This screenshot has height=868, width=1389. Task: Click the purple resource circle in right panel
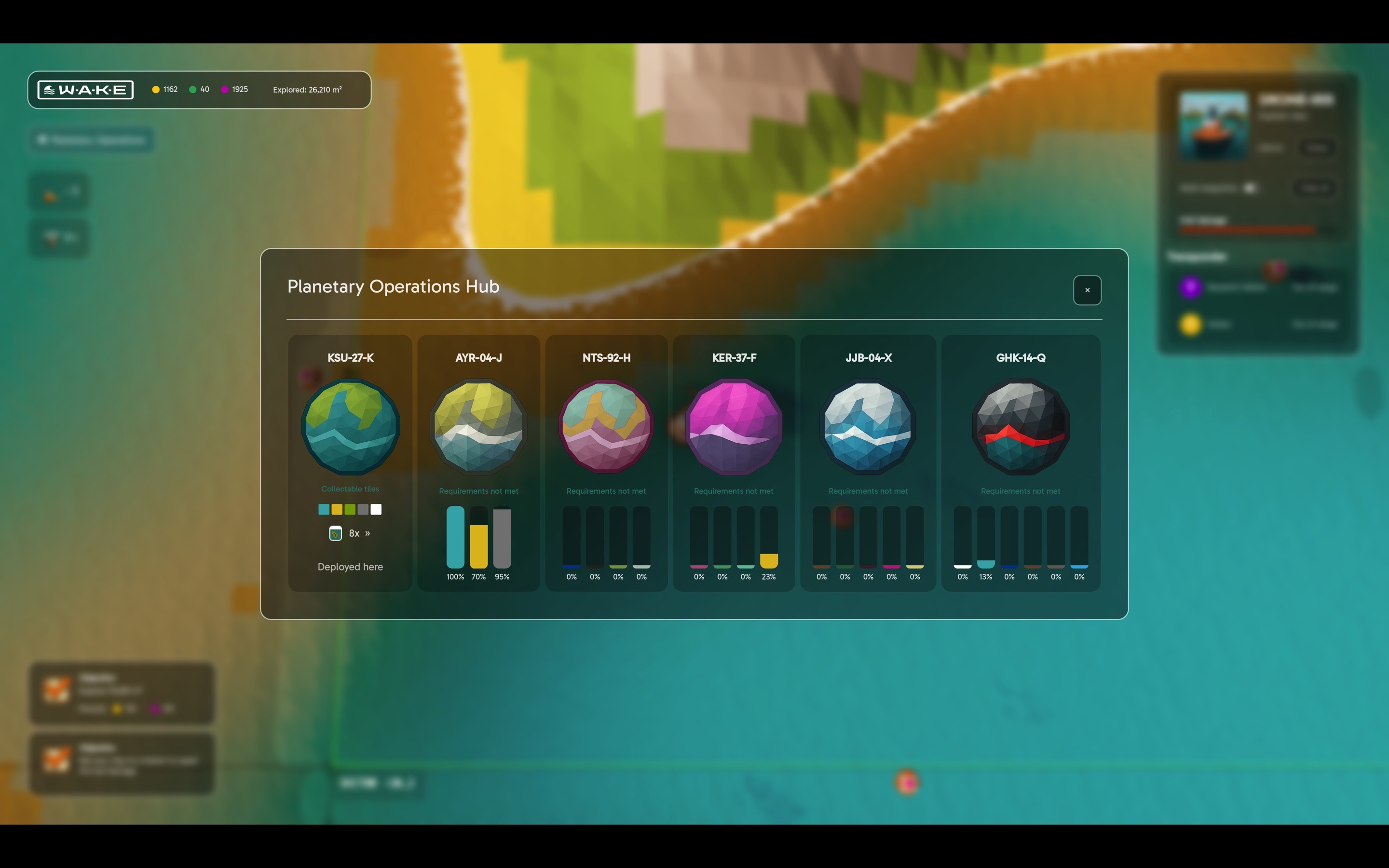(1192, 287)
